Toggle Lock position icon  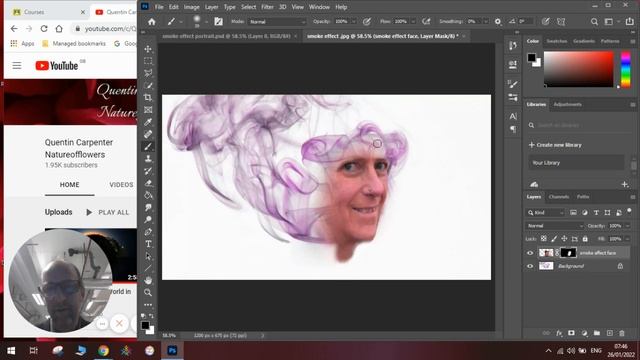[x=564, y=239]
